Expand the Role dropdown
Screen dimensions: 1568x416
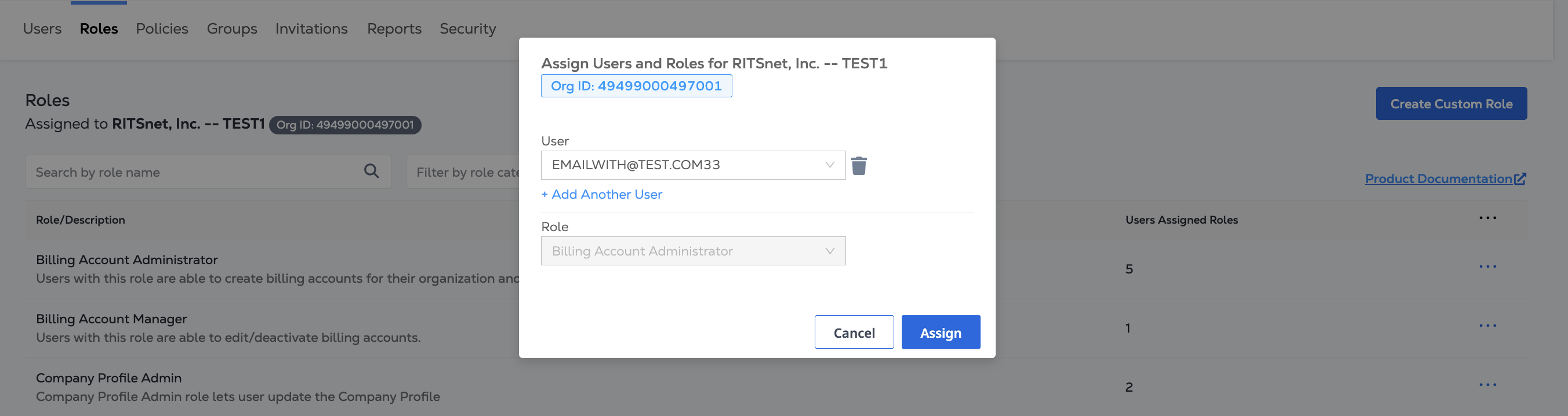coord(693,250)
